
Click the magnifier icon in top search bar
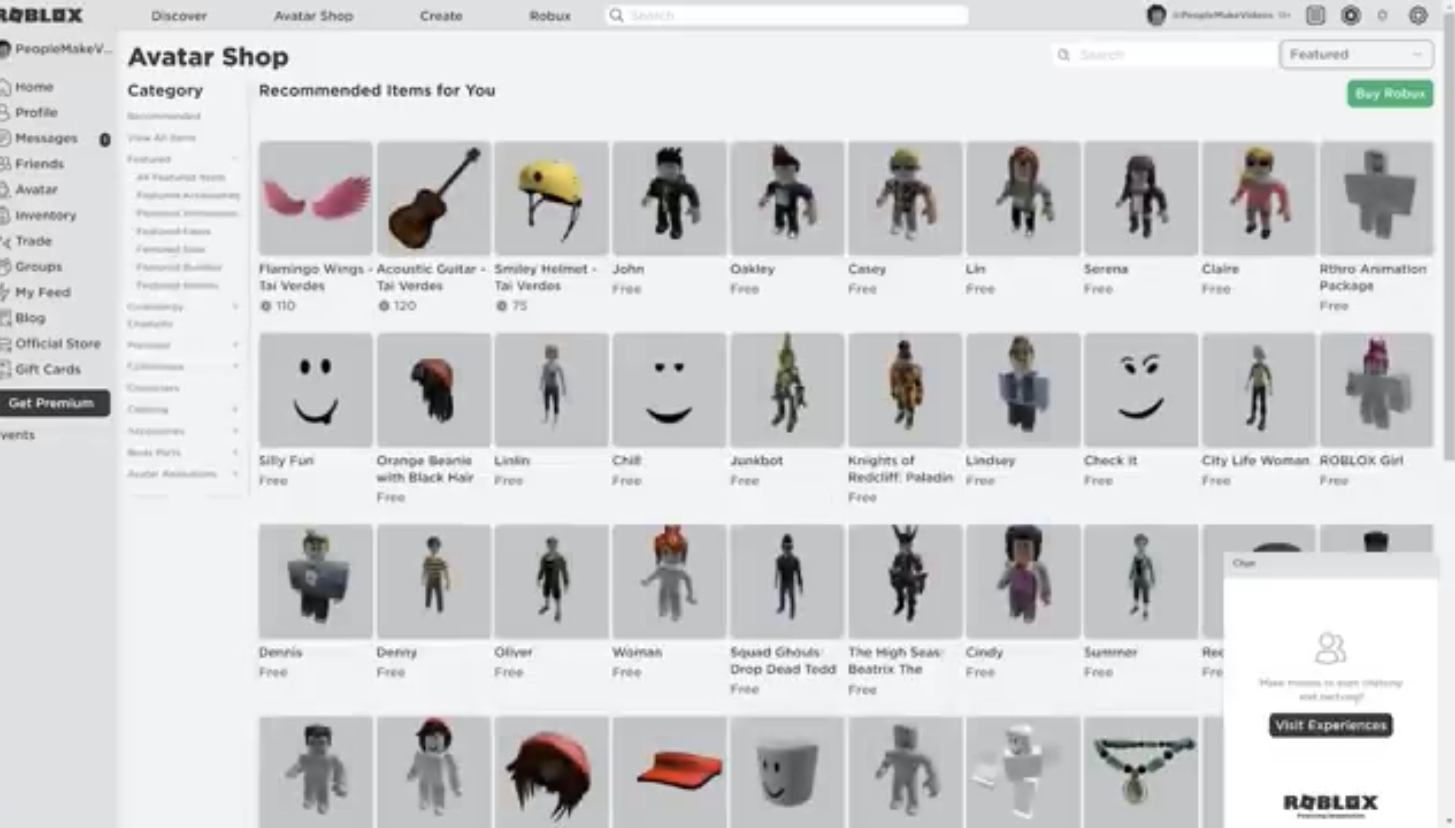[617, 15]
